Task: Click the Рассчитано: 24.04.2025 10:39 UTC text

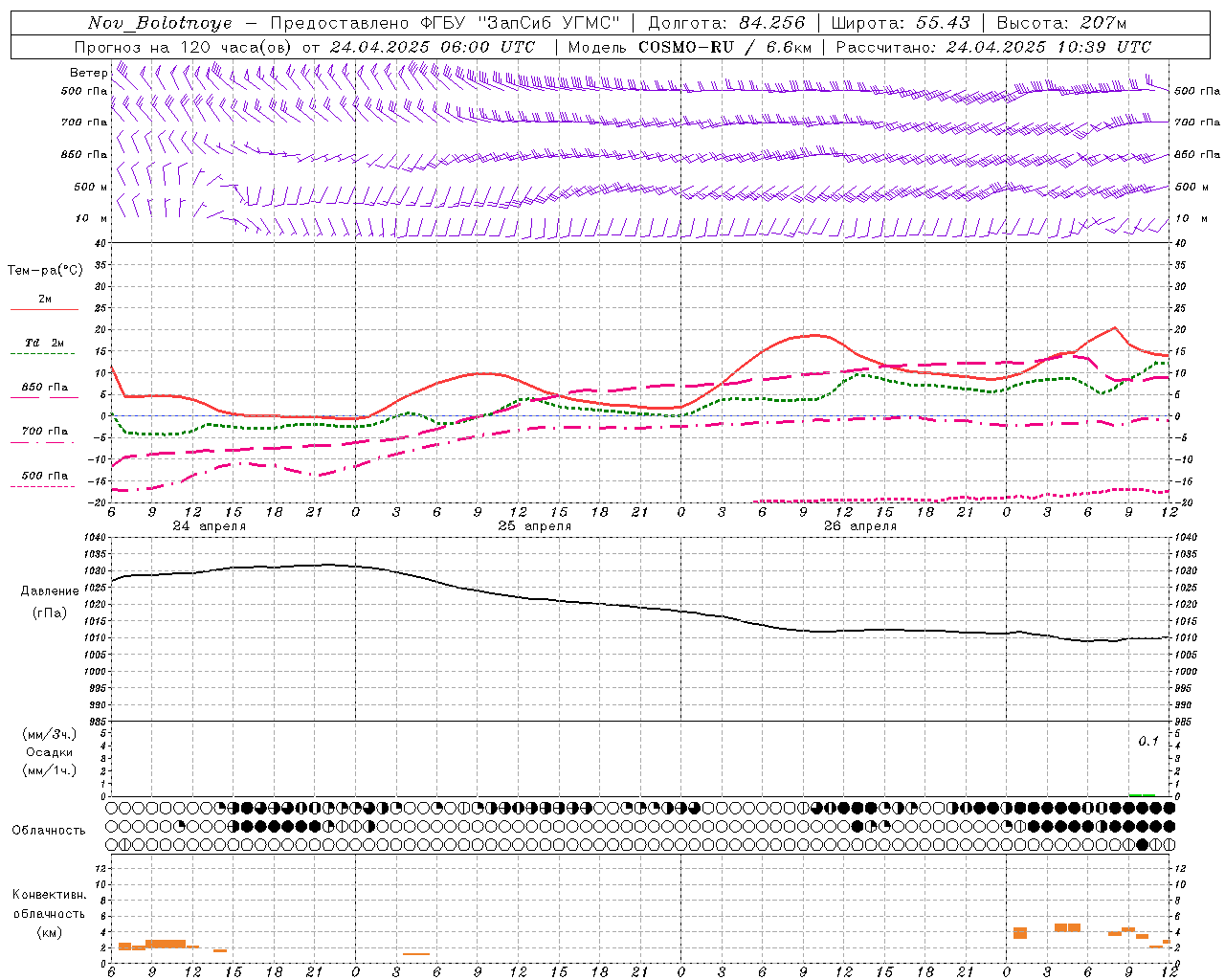Action: pos(993,47)
